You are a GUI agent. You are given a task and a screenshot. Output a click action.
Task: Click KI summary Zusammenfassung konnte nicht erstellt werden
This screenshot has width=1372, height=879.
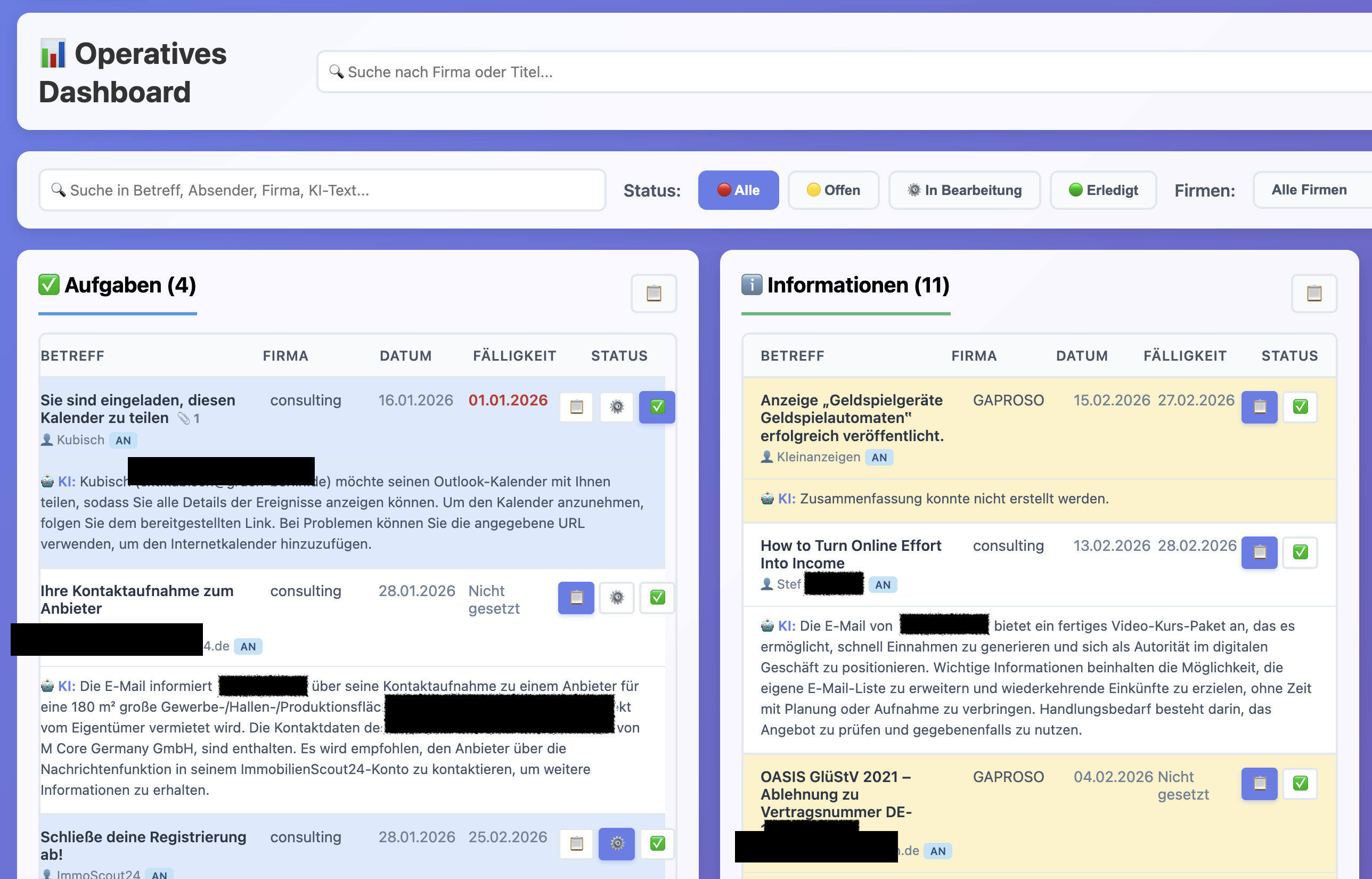point(954,498)
